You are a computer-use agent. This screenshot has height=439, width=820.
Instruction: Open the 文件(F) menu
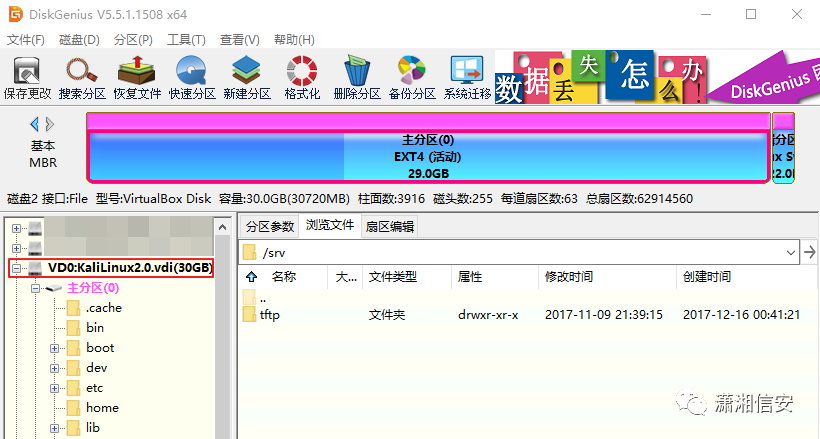pos(25,40)
